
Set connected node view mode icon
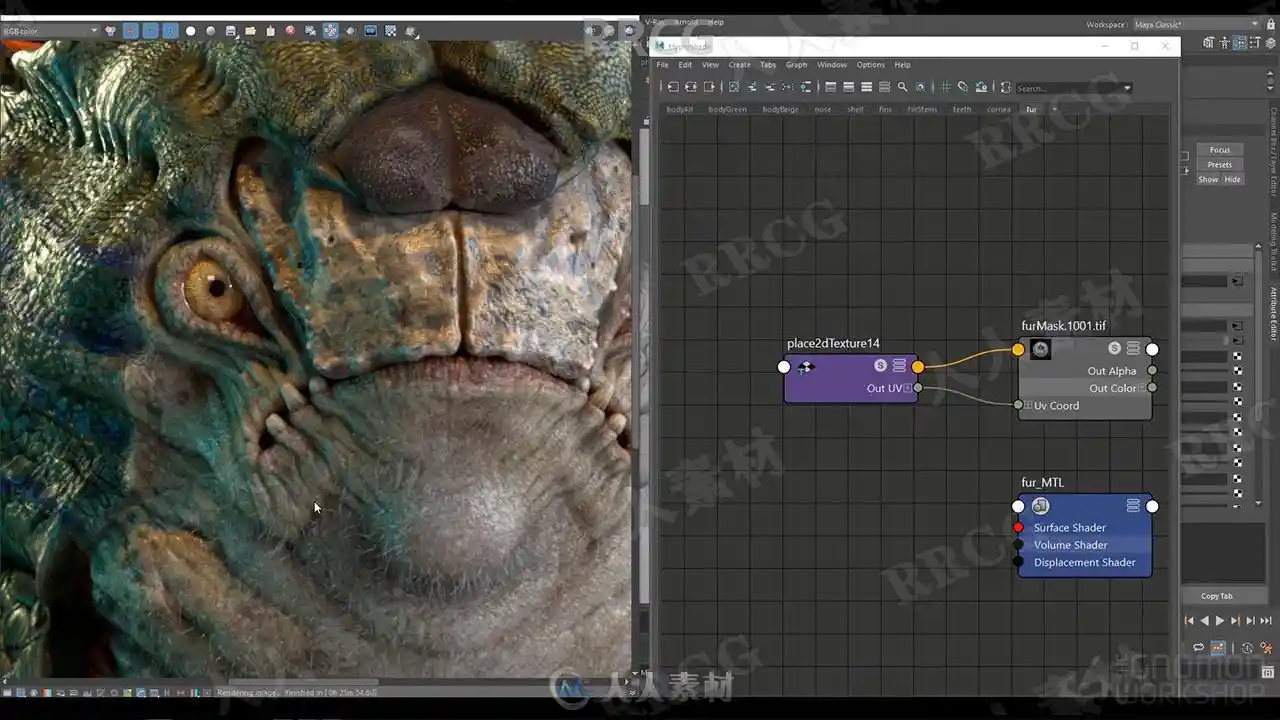[x=848, y=87]
